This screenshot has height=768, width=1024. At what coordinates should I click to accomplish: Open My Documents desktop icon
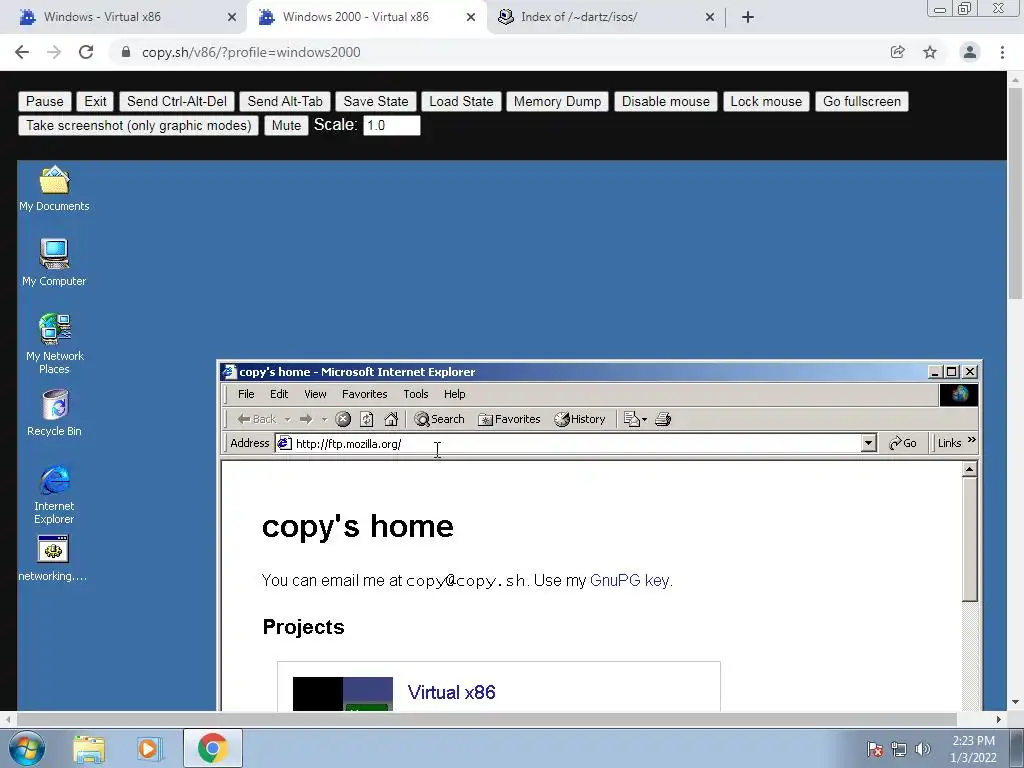[54, 189]
